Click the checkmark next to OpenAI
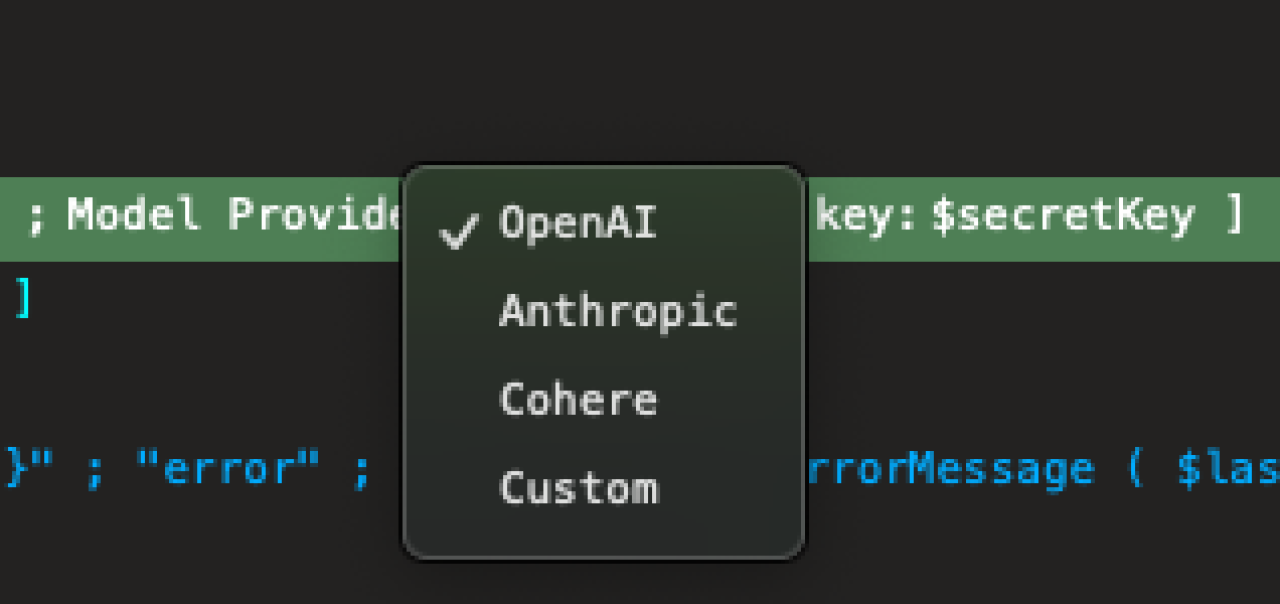 [458, 230]
